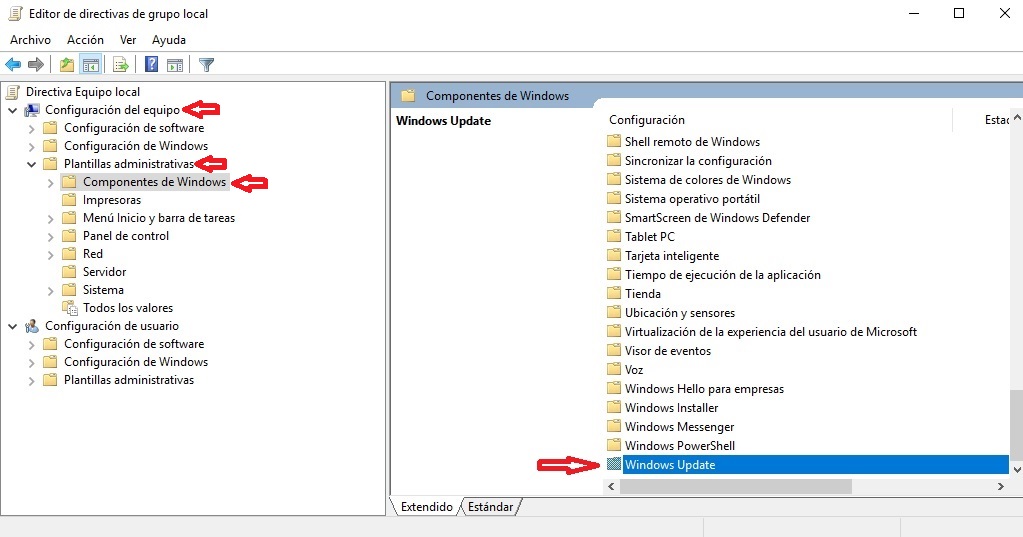
Task: Expand Configuración de software under equipo
Action: [x=31, y=129]
